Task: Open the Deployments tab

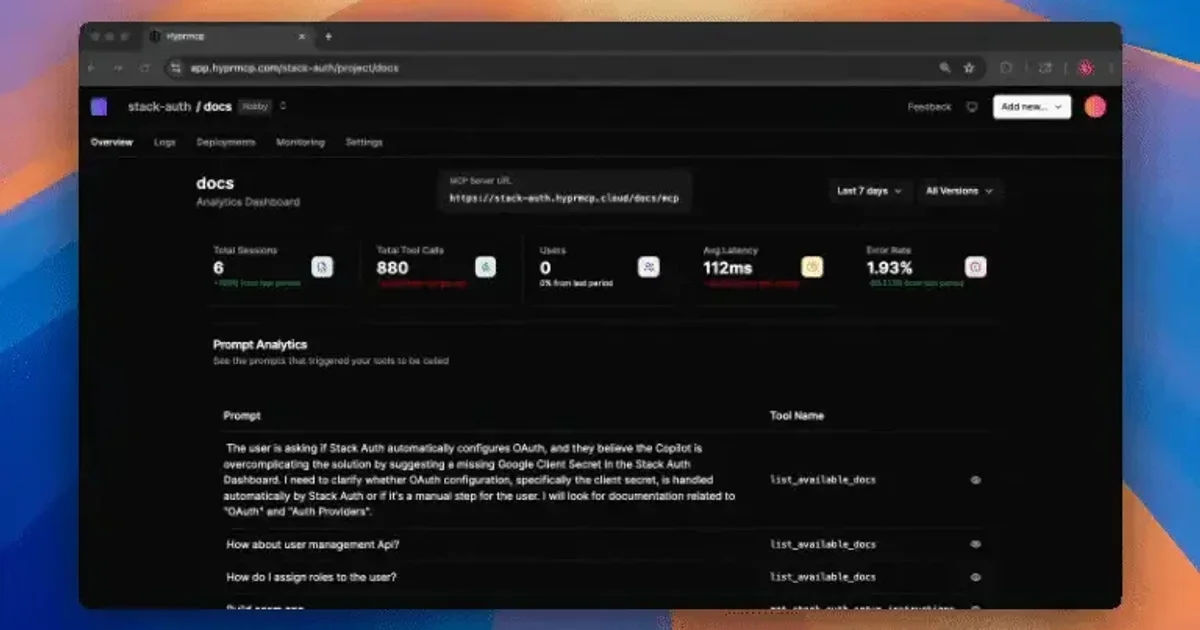Action: (226, 142)
